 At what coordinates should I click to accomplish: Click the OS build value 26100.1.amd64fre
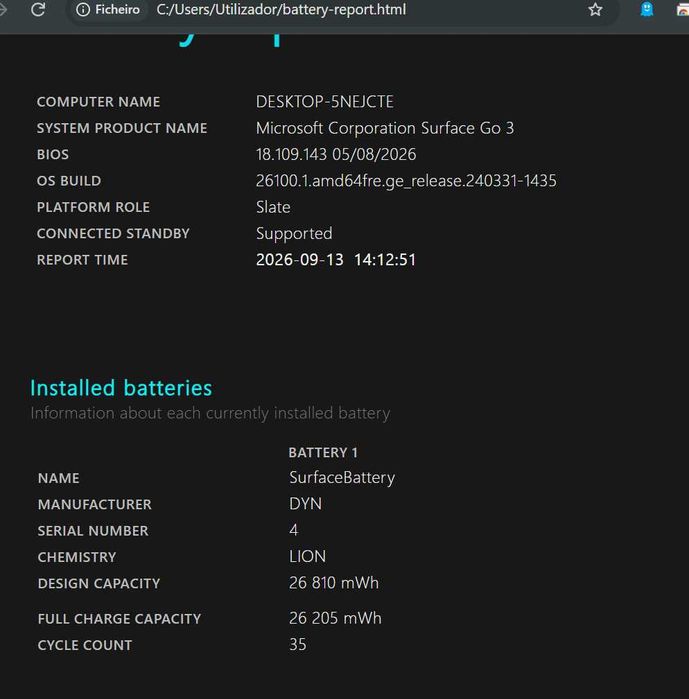406,181
